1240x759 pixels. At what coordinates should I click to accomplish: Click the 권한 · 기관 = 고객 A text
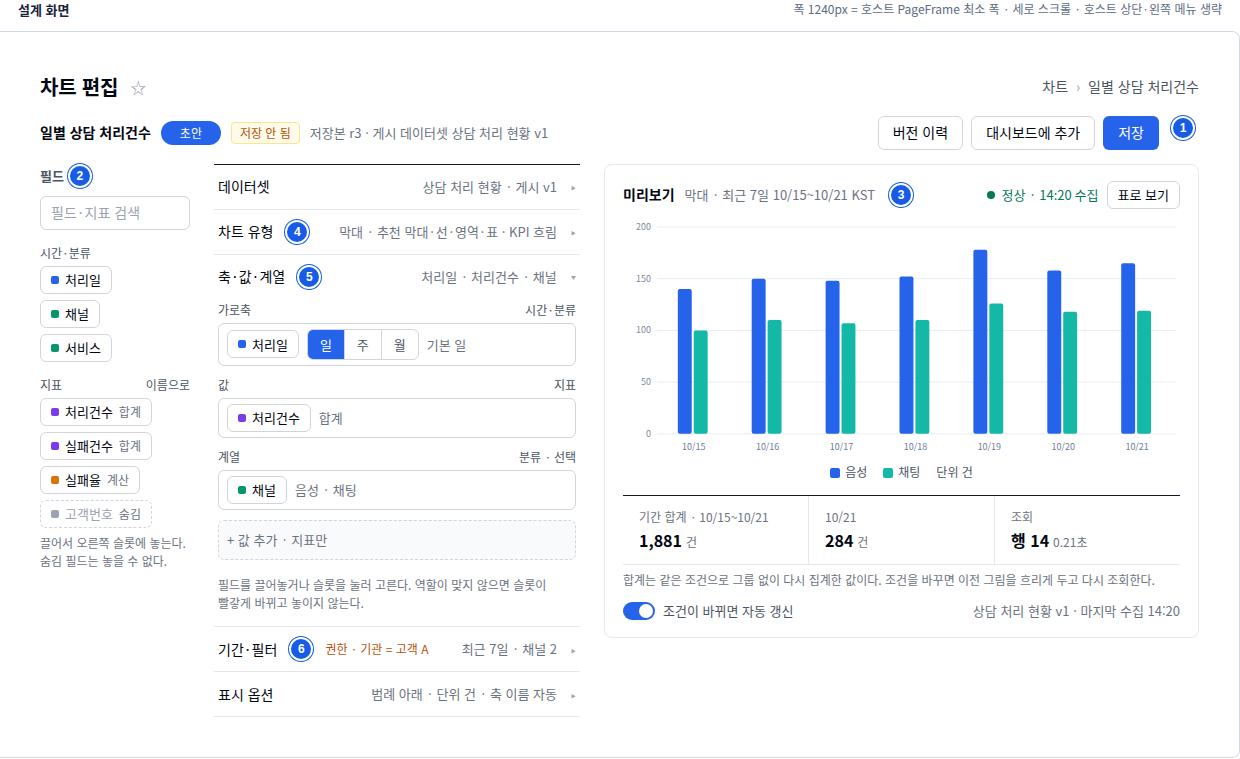coord(377,650)
